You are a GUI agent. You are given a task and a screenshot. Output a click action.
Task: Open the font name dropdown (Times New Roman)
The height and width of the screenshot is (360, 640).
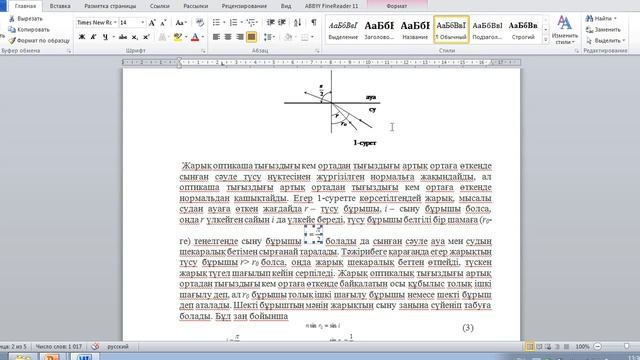click(x=115, y=22)
